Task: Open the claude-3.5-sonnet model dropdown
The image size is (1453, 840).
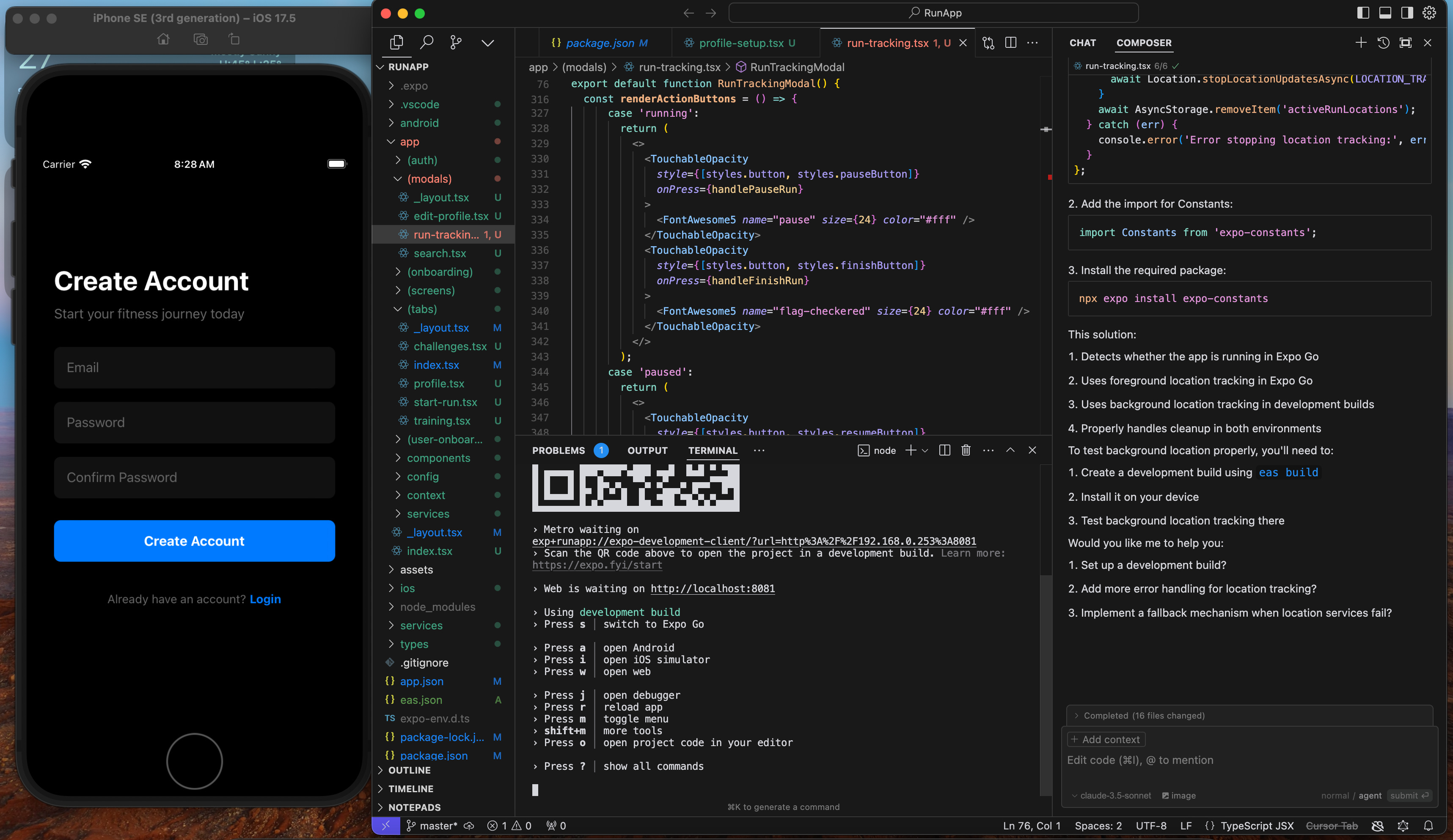Action: tap(1111, 796)
